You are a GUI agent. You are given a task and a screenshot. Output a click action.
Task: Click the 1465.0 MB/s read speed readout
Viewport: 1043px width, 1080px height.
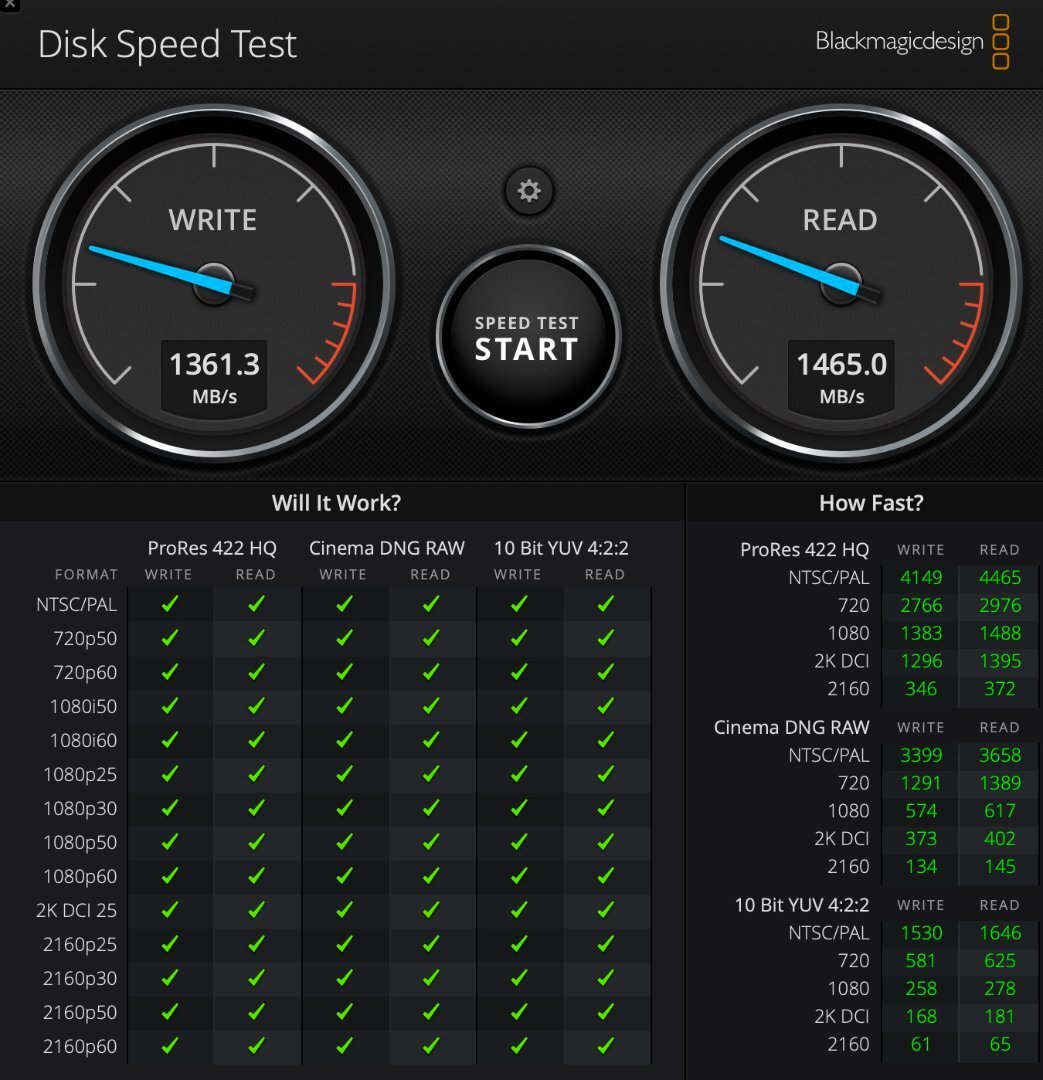tap(841, 377)
